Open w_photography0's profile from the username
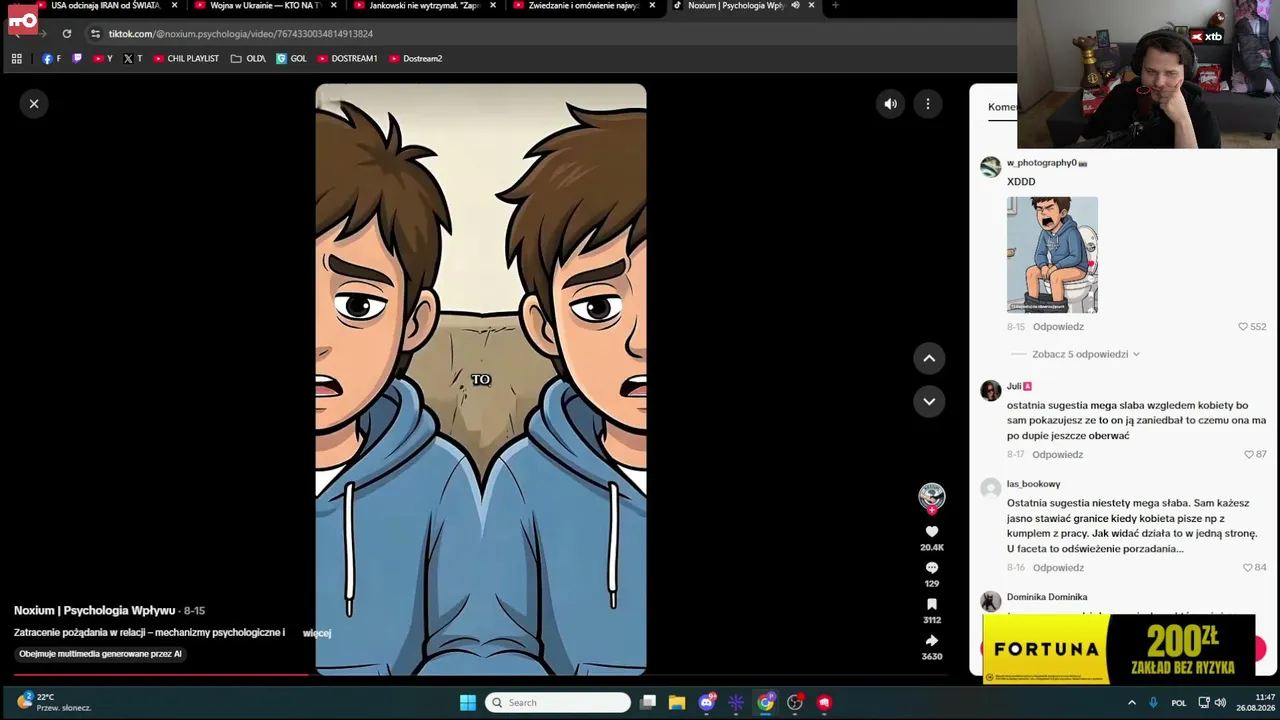The height and width of the screenshot is (720, 1280). coord(1042,163)
